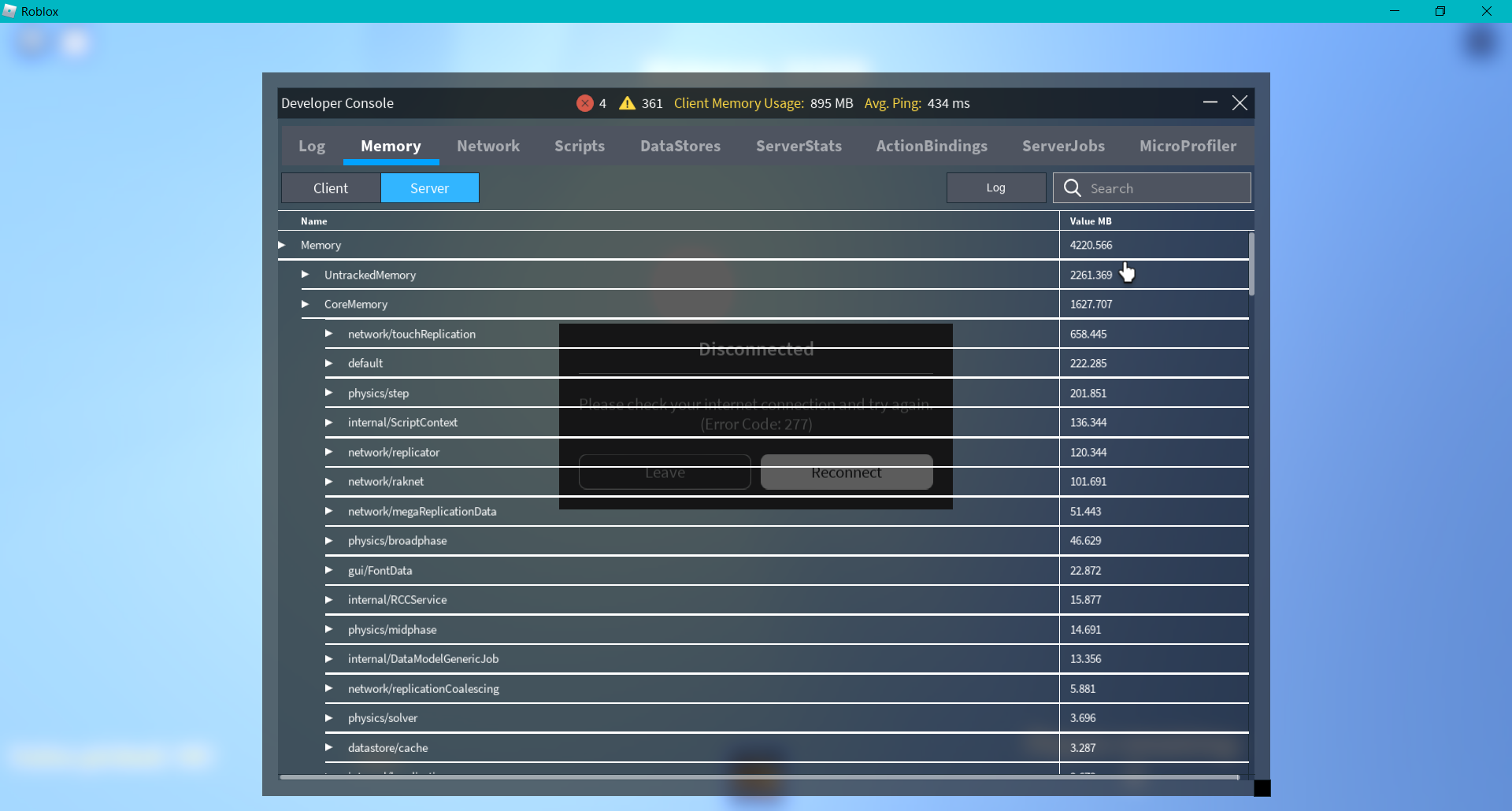Expand the gui/FontData row

(x=328, y=570)
